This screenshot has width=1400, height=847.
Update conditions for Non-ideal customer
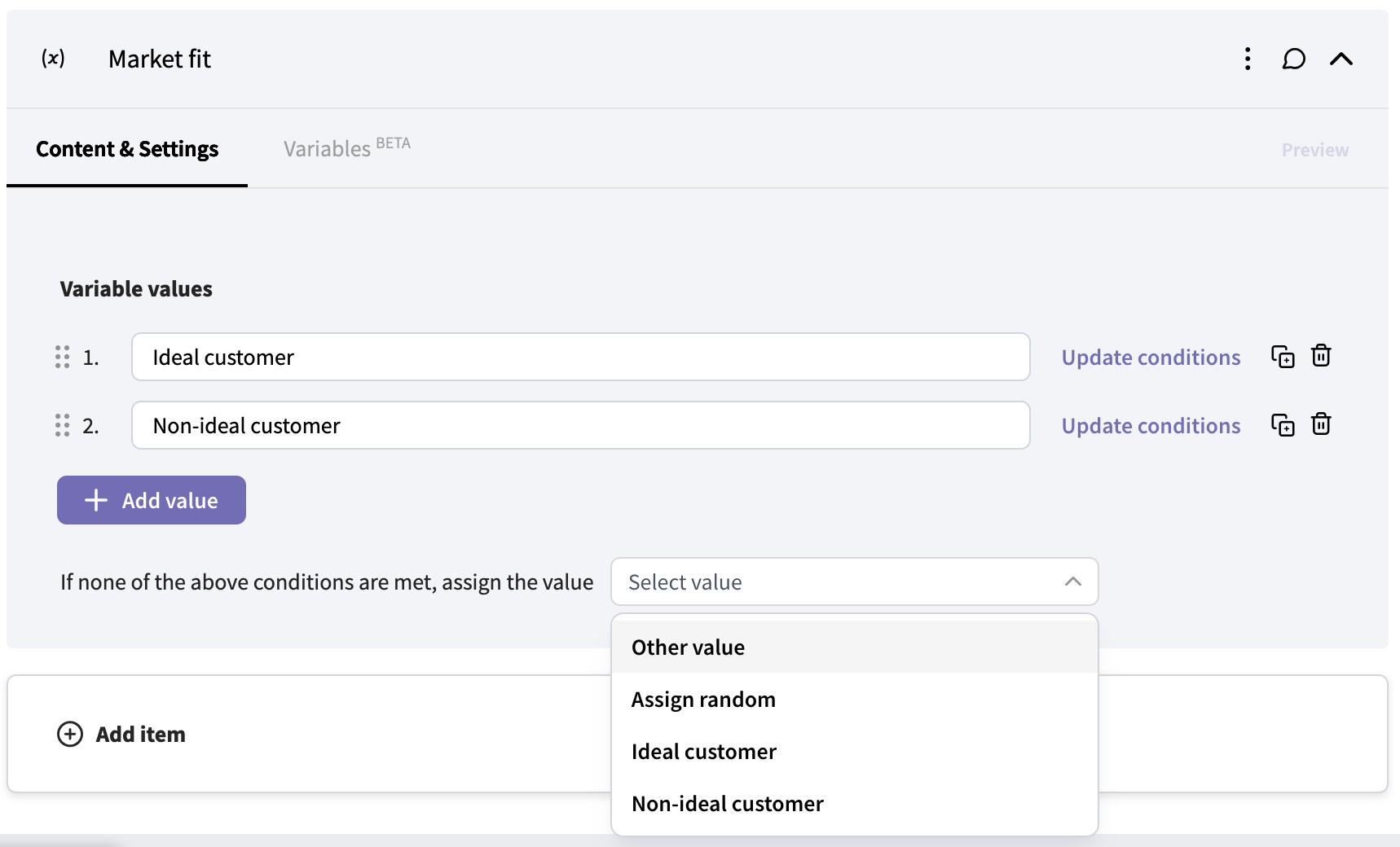coord(1150,426)
